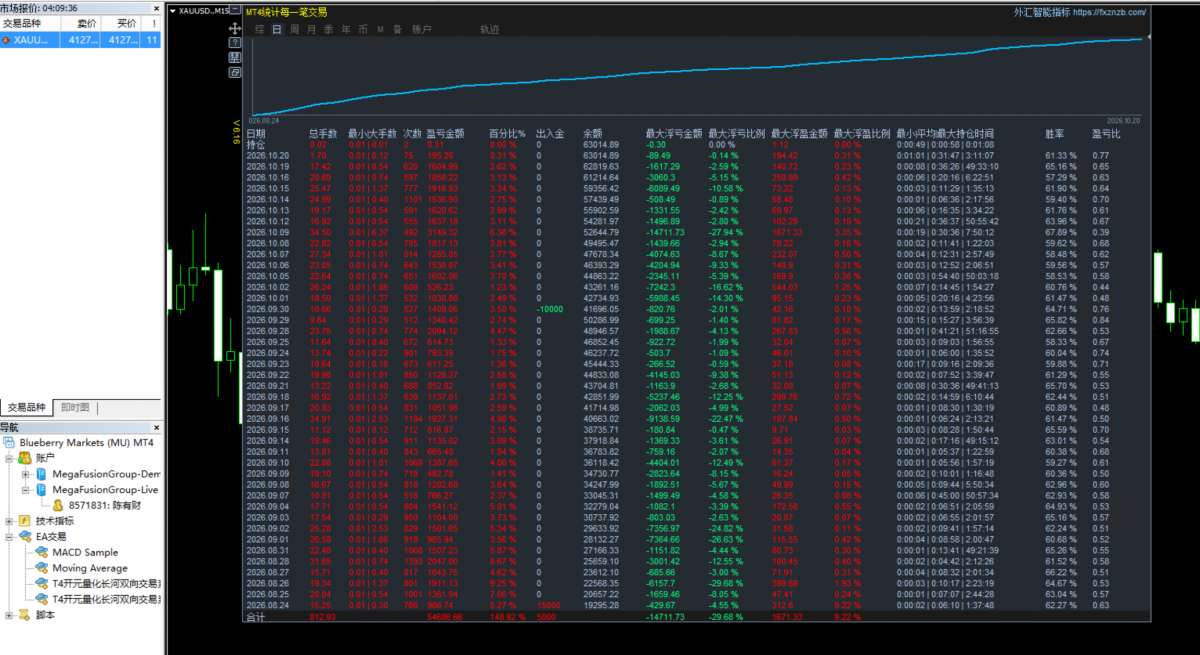Click the Blueberry Markets terminal icon
Screen dimensions: 1200x655
(10, 442)
